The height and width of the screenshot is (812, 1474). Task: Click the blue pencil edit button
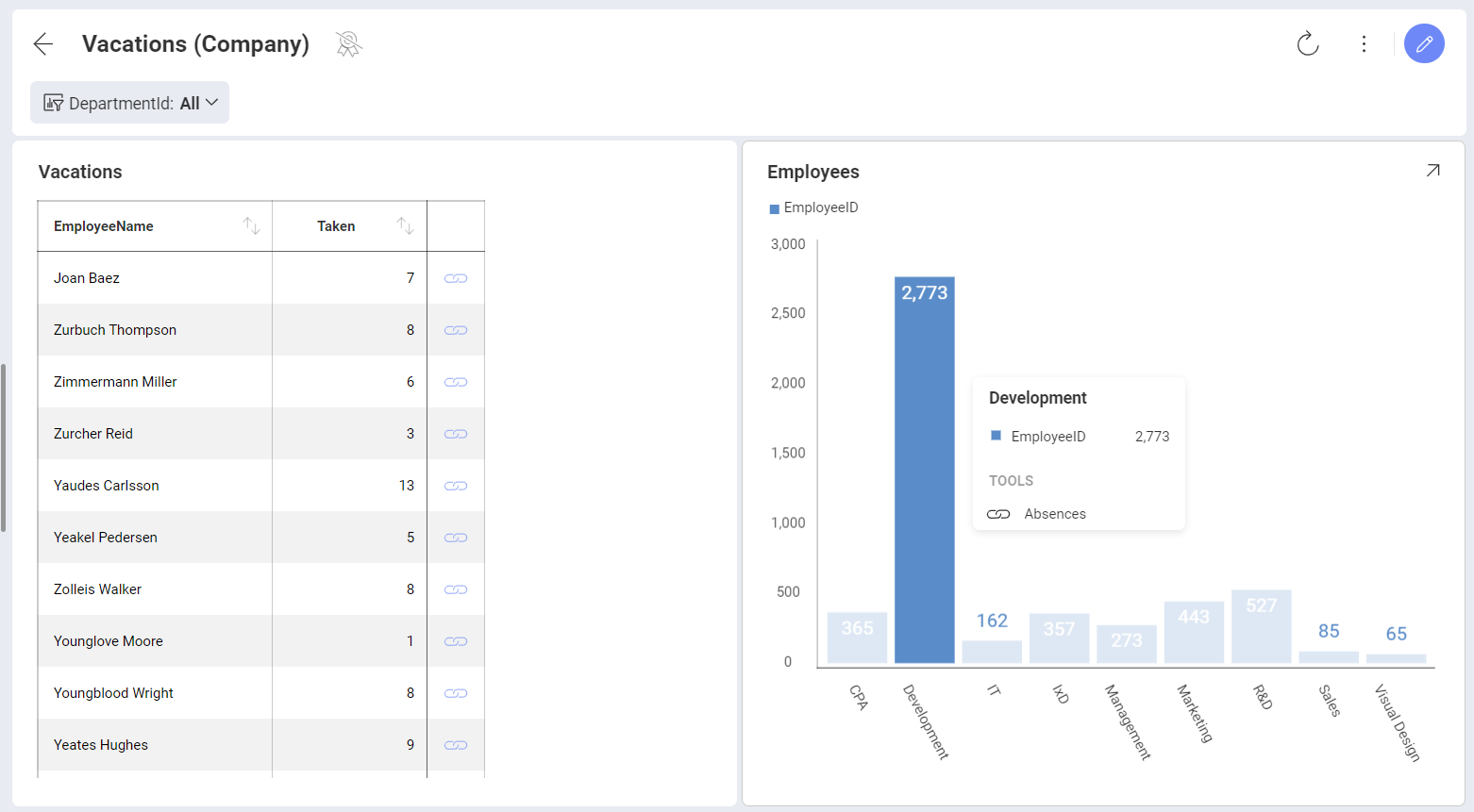click(x=1424, y=43)
